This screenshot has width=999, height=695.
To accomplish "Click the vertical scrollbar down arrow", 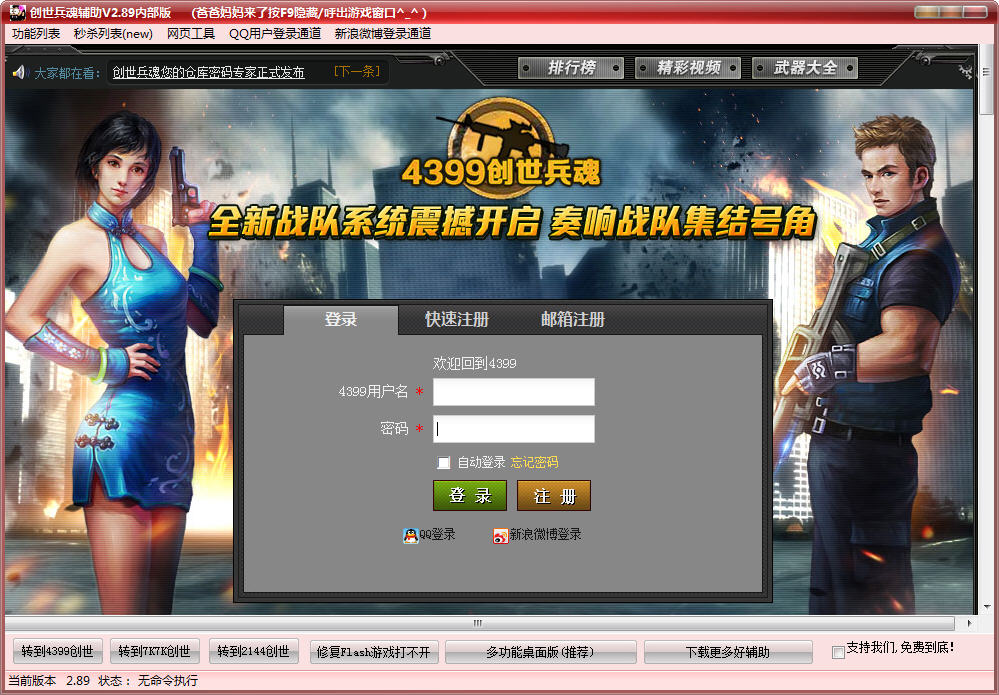I will (x=986, y=607).
